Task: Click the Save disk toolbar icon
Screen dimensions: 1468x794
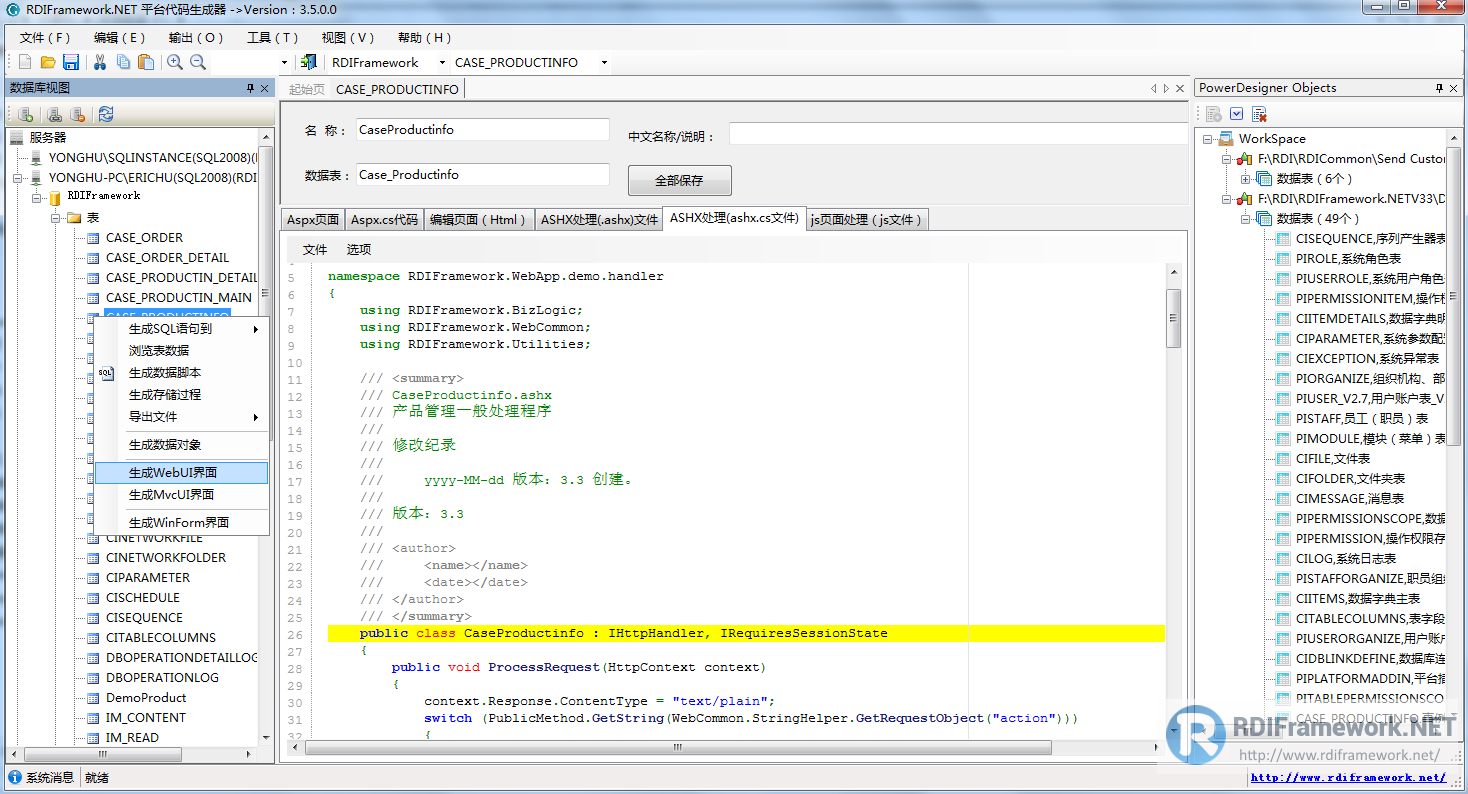Action: [x=71, y=62]
